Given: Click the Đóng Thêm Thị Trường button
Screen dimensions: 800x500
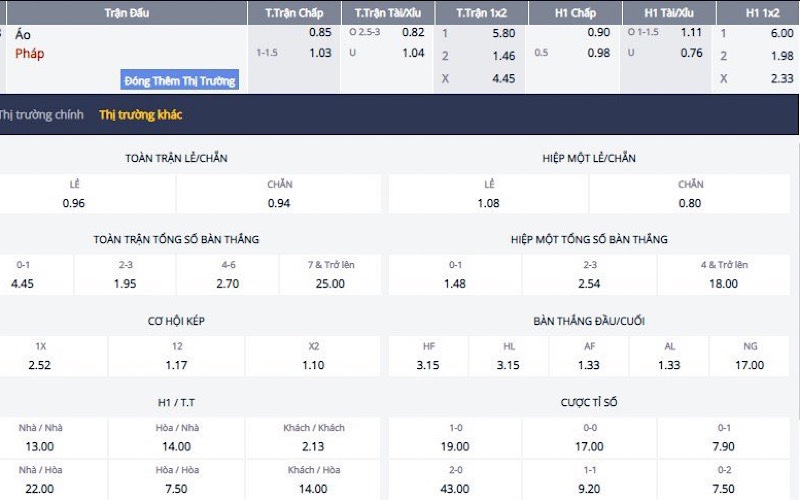Looking at the screenshot, I should pos(180,80).
